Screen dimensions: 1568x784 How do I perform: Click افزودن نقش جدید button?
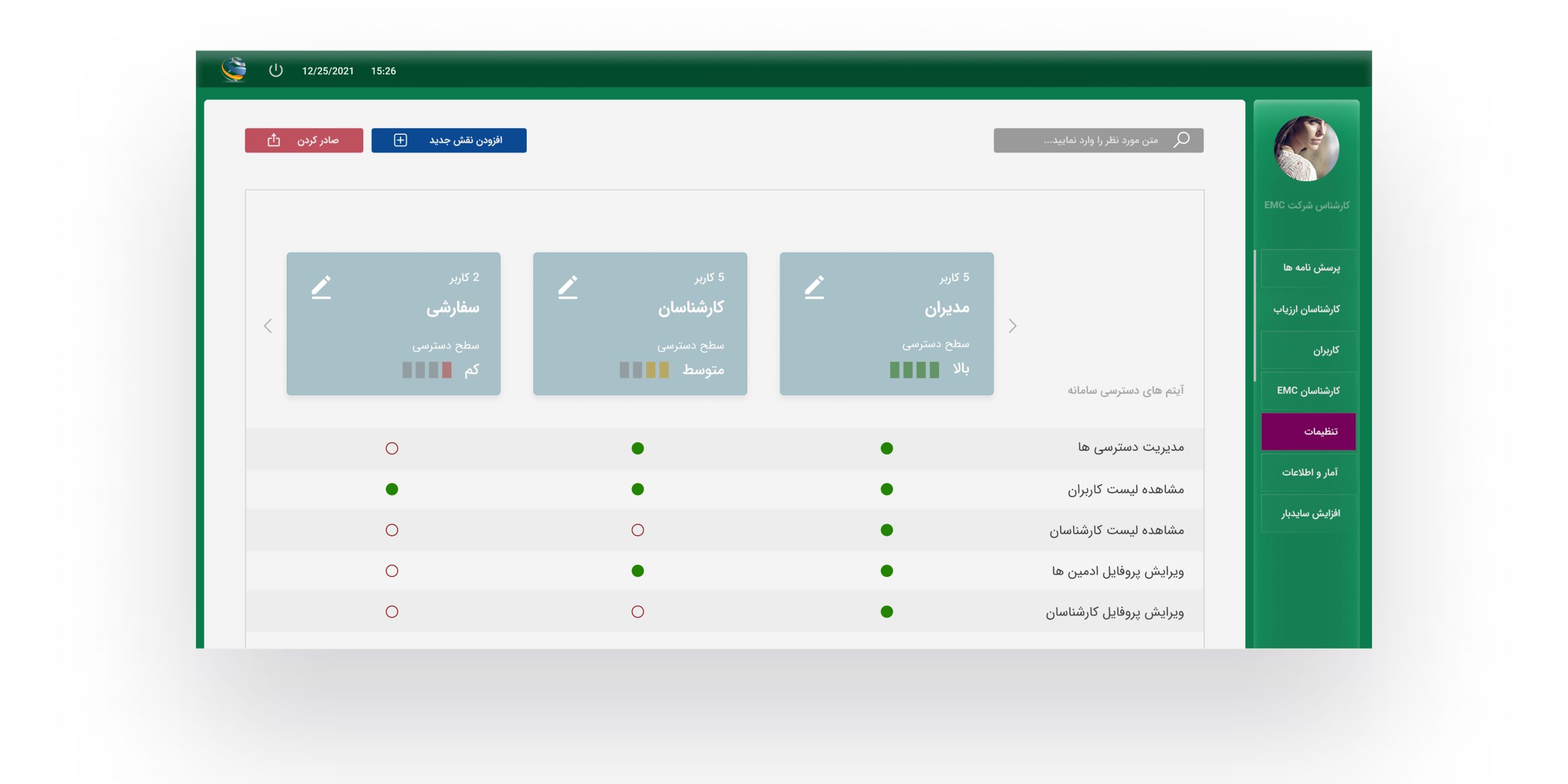(x=466, y=140)
